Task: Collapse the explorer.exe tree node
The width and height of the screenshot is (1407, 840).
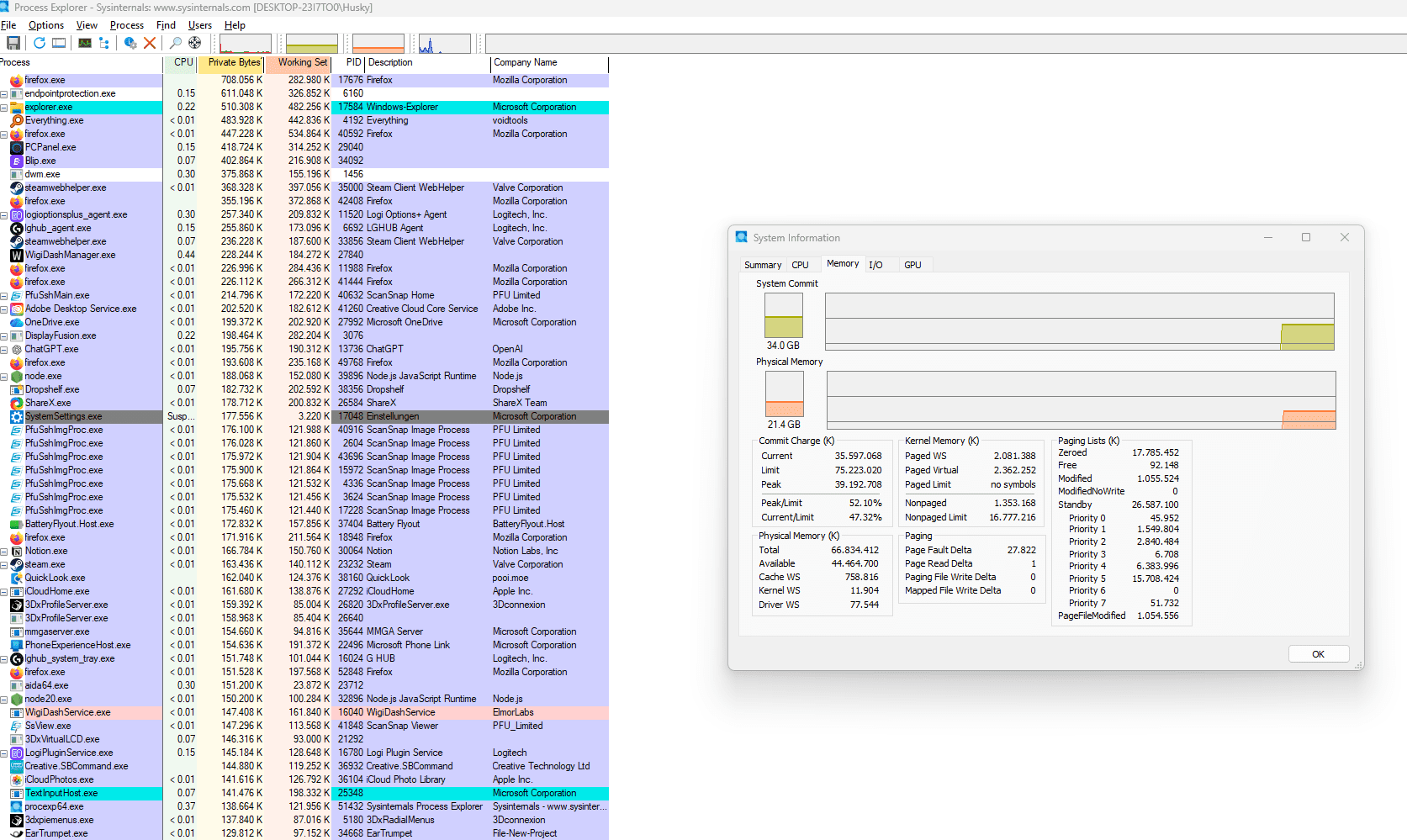Action: tap(3, 108)
